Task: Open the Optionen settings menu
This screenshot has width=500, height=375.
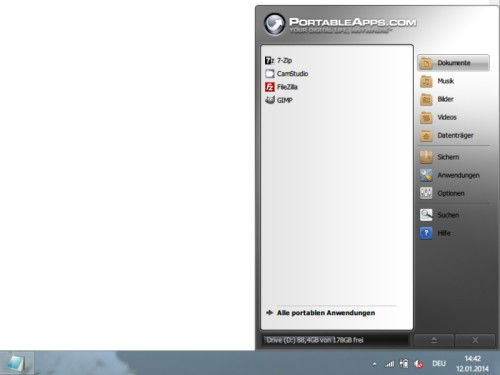Action: coord(442,193)
